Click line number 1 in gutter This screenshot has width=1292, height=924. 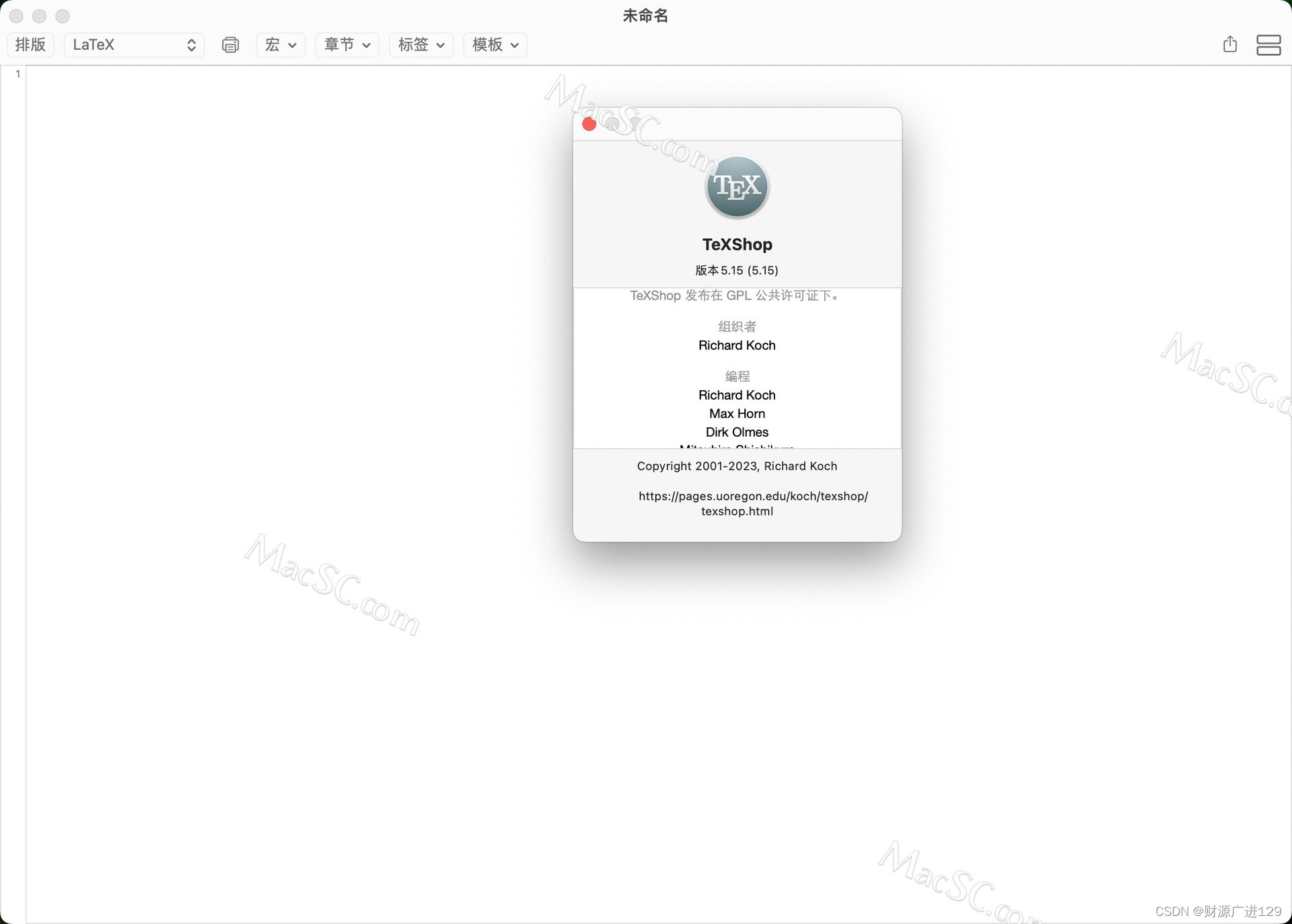tap(17, 74)
